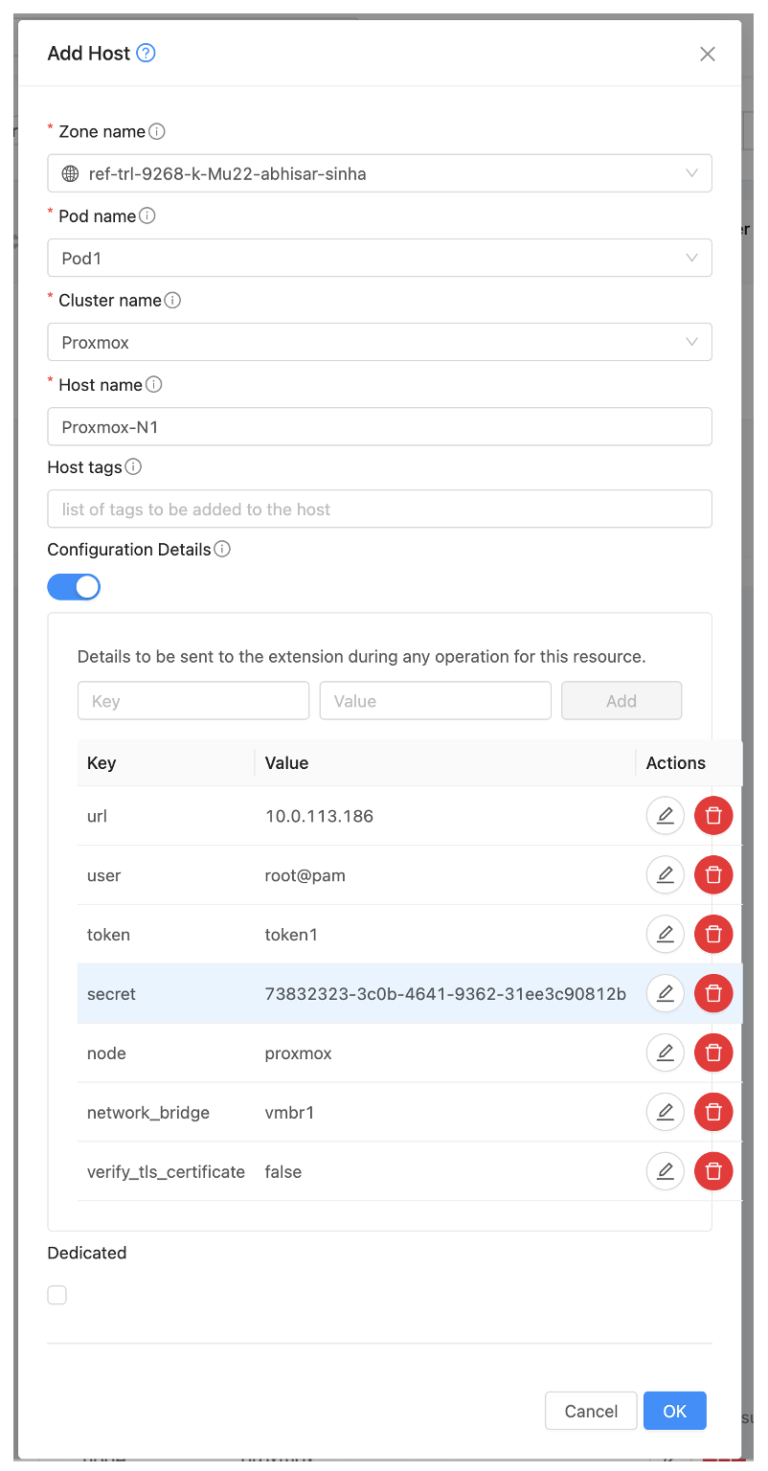The height and width of the screenshot is (1471, 768).
Task: Delete the node row entry
Action: pos(714,1052)
